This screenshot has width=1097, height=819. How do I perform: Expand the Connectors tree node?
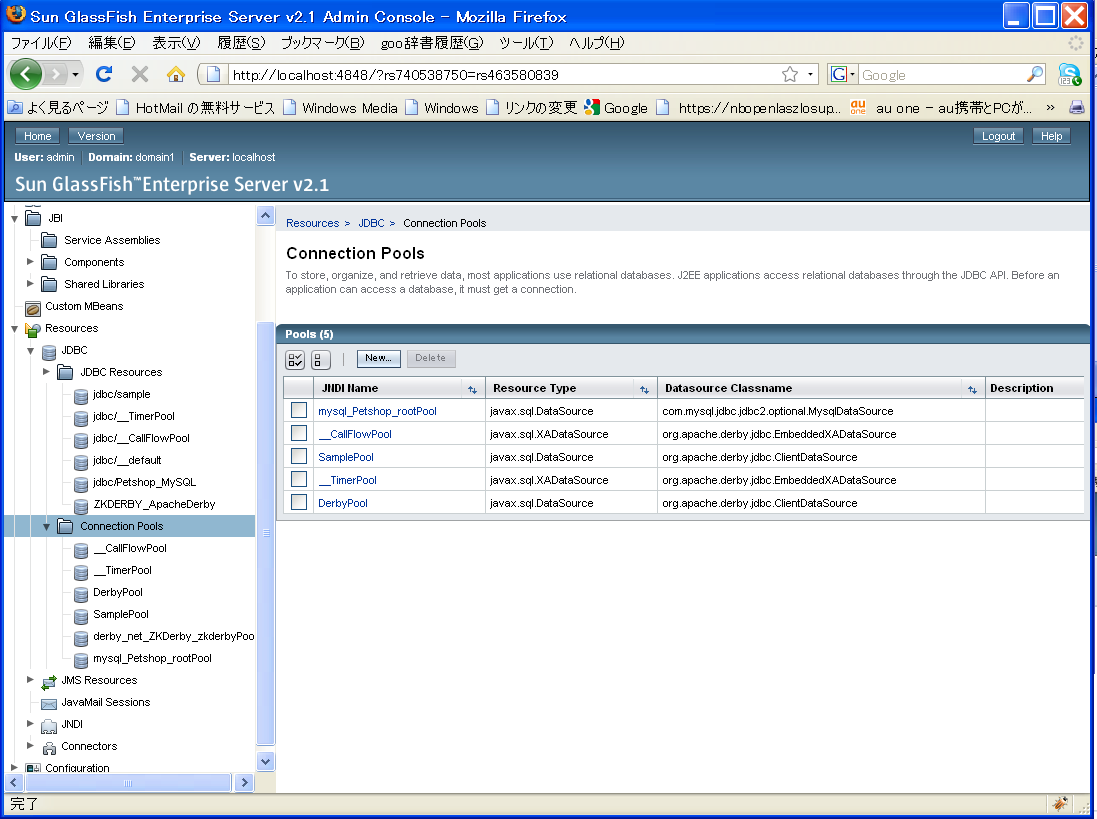tap(30, 746)
